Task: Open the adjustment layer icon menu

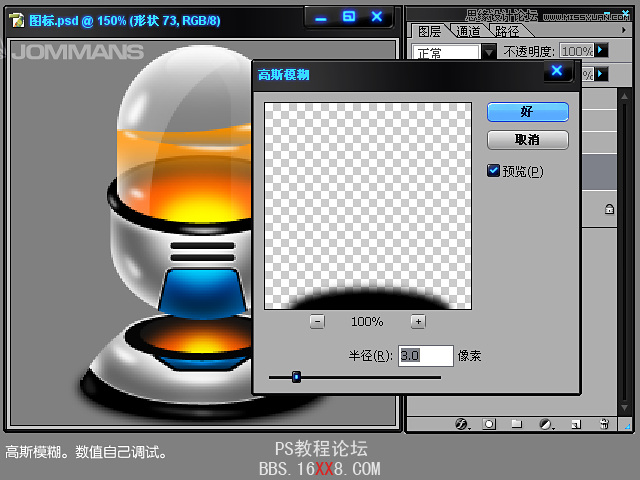Action: point(546,424)
